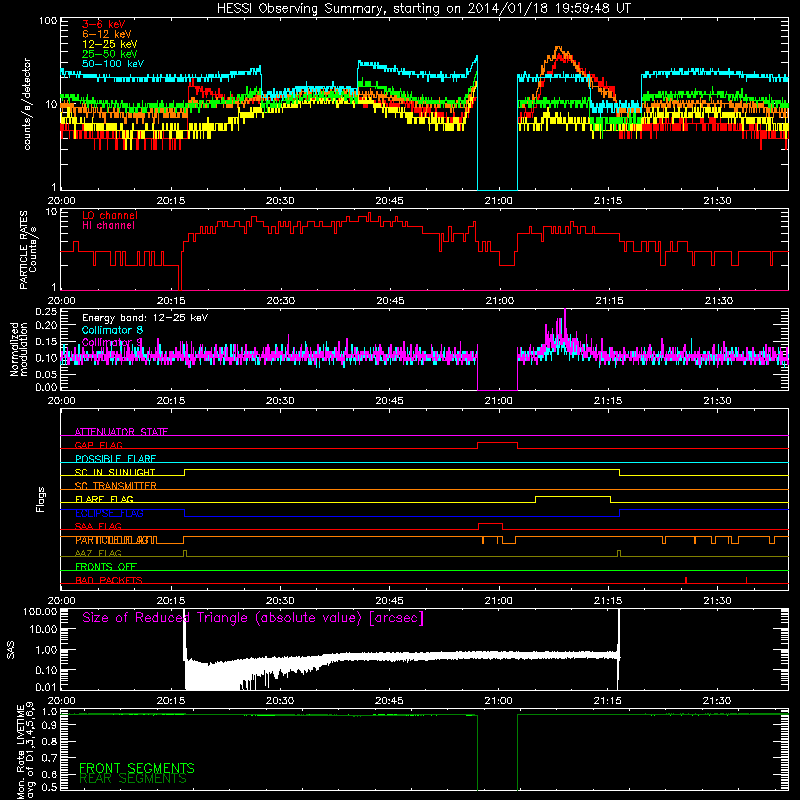800x800 pixels.
Task: Click the raised SAA FLAG step segment
Action: [x=491, y=523]
